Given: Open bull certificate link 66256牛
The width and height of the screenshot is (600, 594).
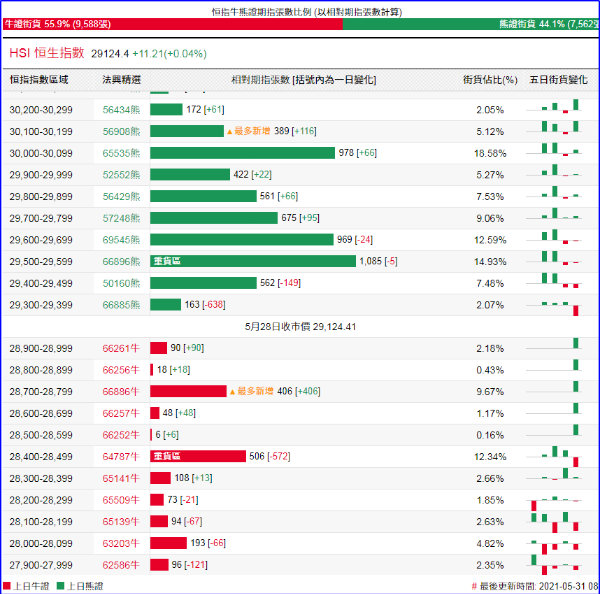Looking at the screenshot, I should pyautogui.click(x=121, y=370).
